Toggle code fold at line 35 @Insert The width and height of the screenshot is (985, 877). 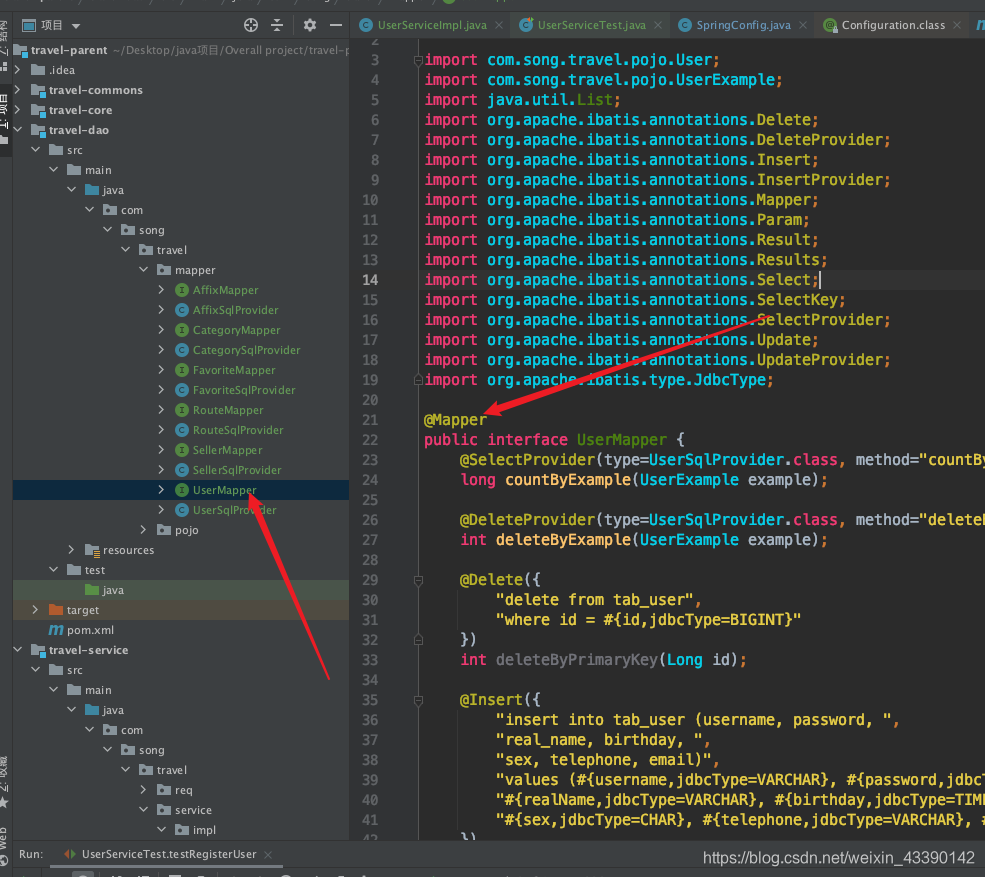pyautogui.click(x=418, y=700)
